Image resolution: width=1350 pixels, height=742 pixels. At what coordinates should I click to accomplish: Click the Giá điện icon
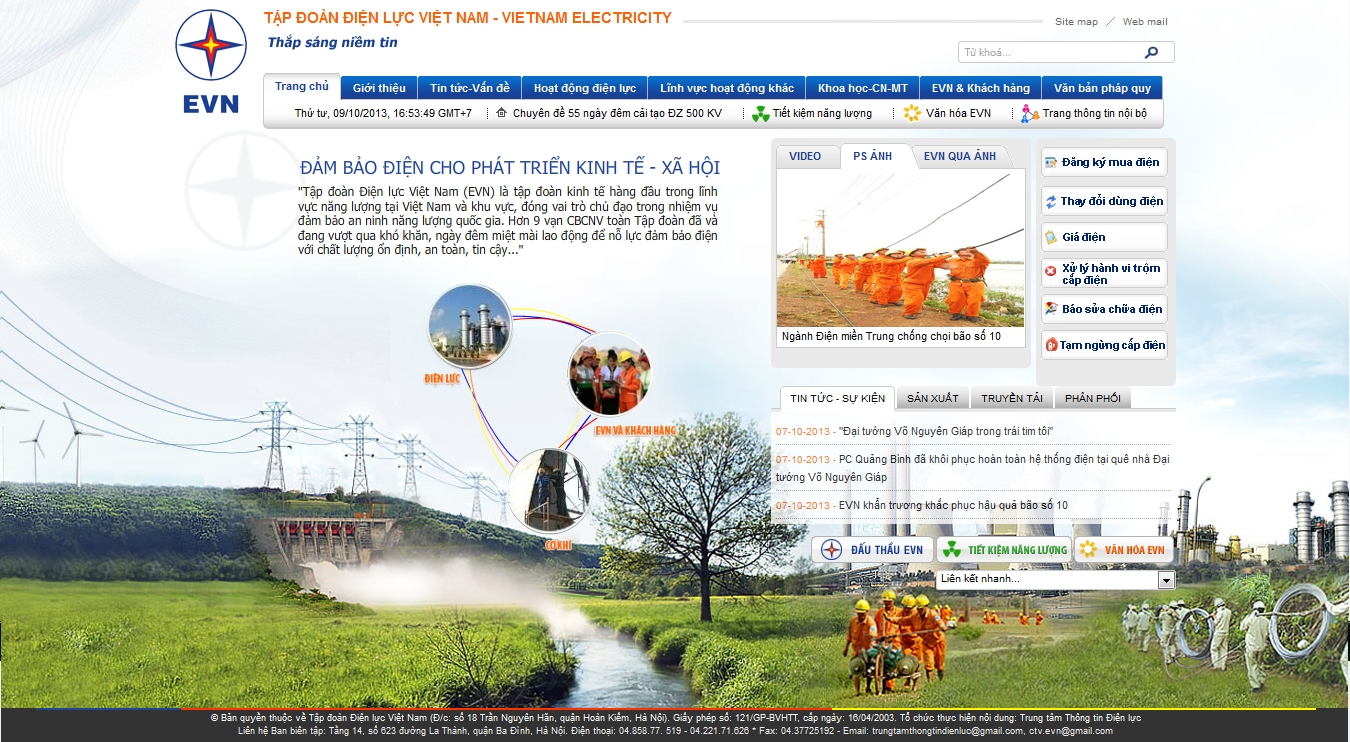pyautogui.click(x=1051, y=237)
